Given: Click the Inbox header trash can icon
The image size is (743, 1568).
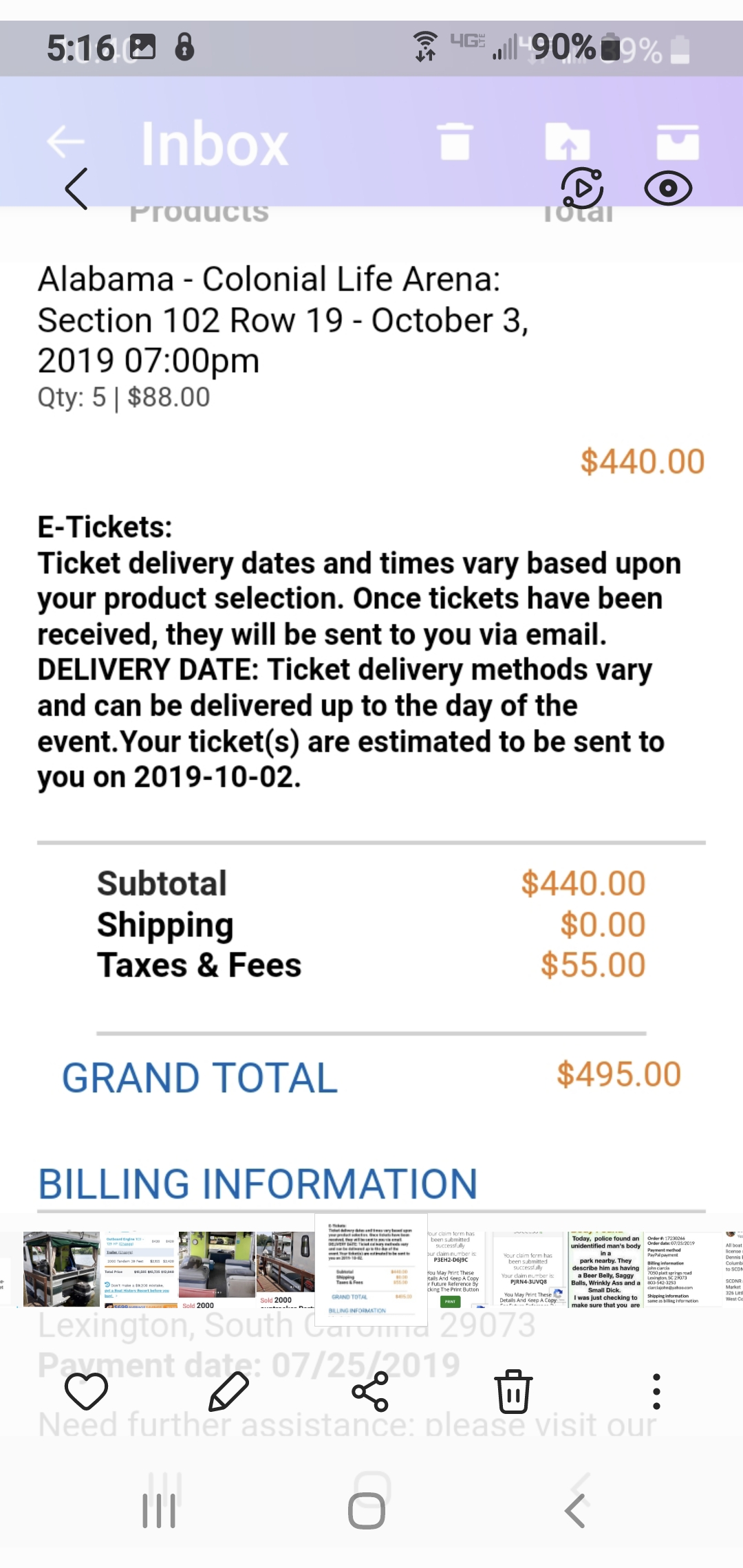Looking at the screenshot, I should (x=455, y=142).
